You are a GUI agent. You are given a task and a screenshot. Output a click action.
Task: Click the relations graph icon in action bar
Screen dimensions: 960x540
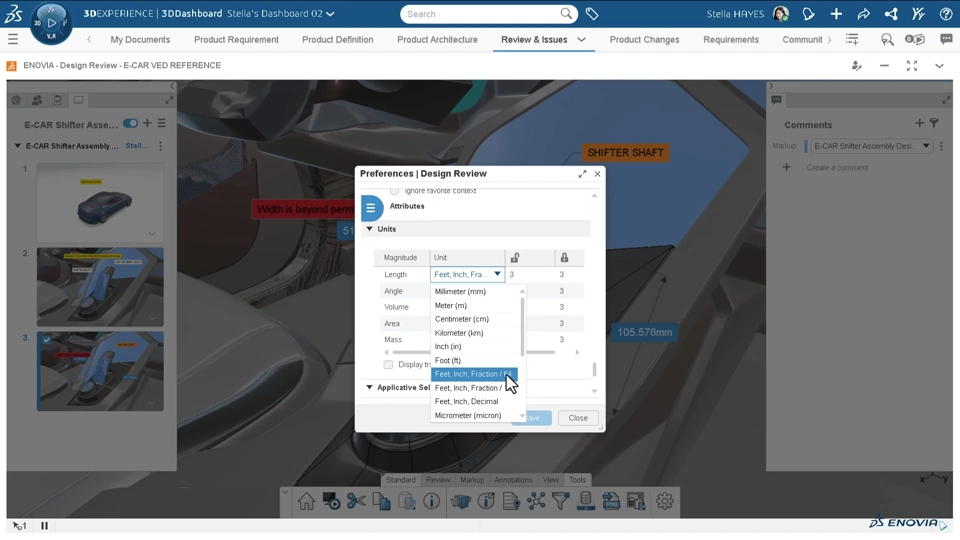pos(536,501)
